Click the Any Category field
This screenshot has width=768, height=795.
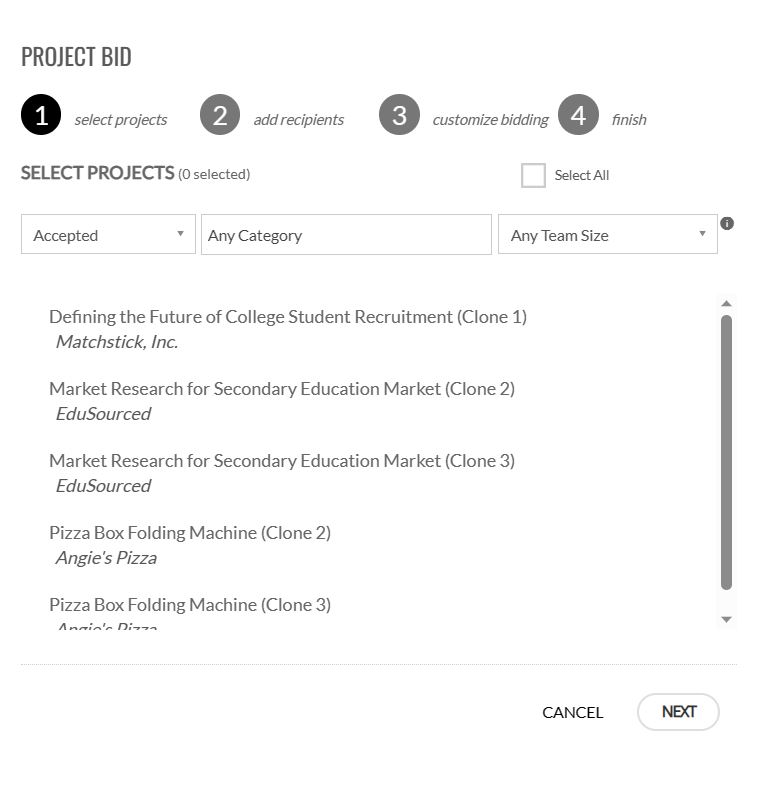click(346, 234)
